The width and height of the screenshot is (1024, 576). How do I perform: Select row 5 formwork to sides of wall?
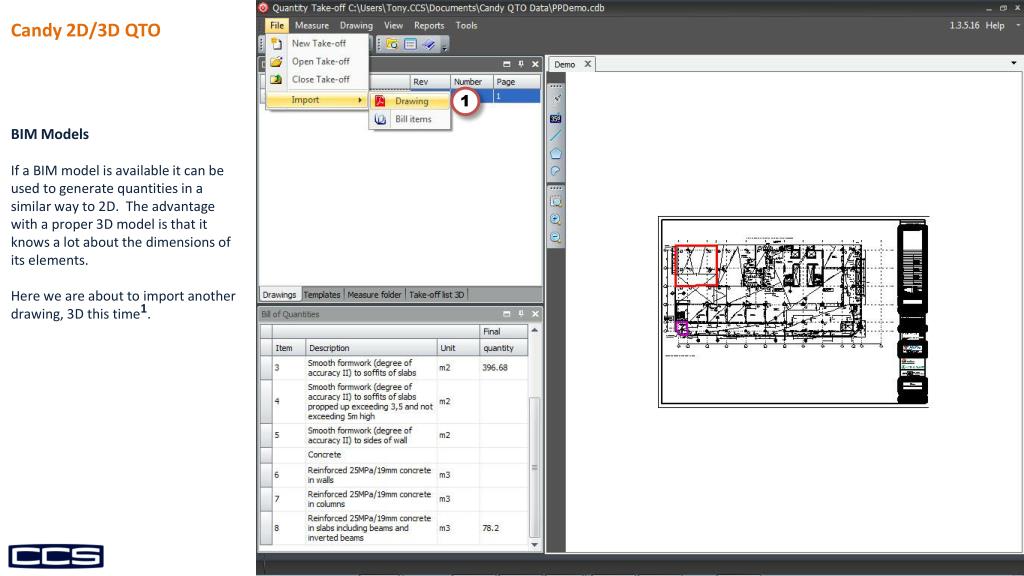pos(371,435)
